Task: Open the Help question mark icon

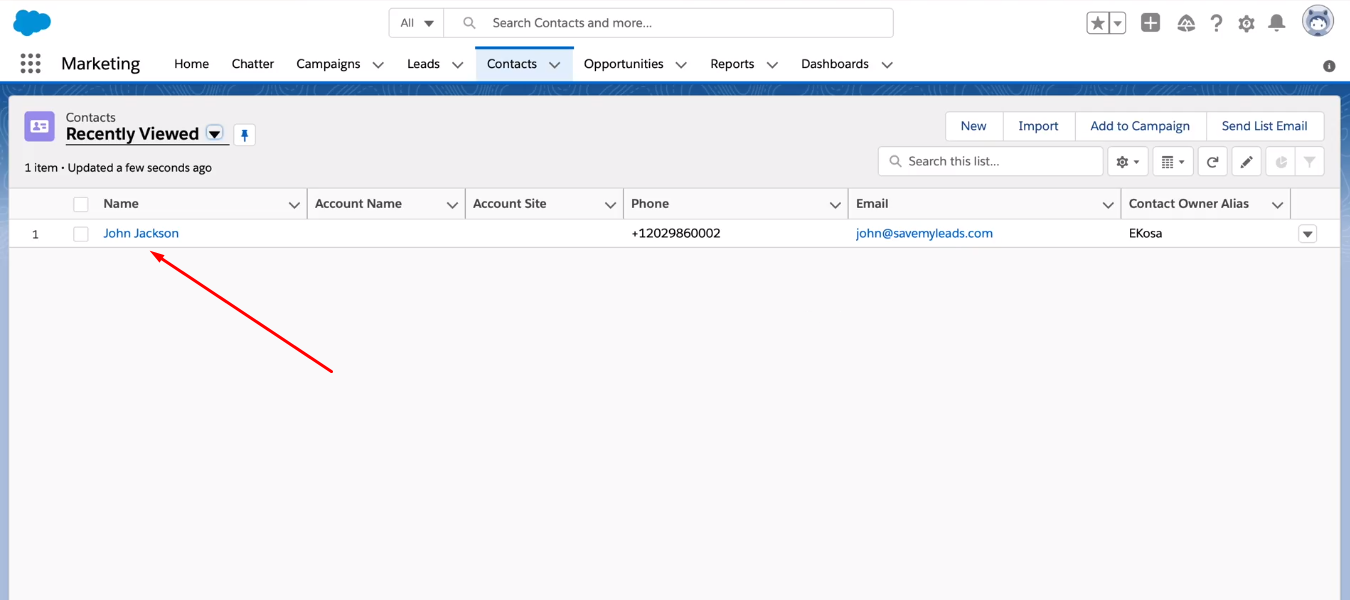Action: coord(1216,23)
